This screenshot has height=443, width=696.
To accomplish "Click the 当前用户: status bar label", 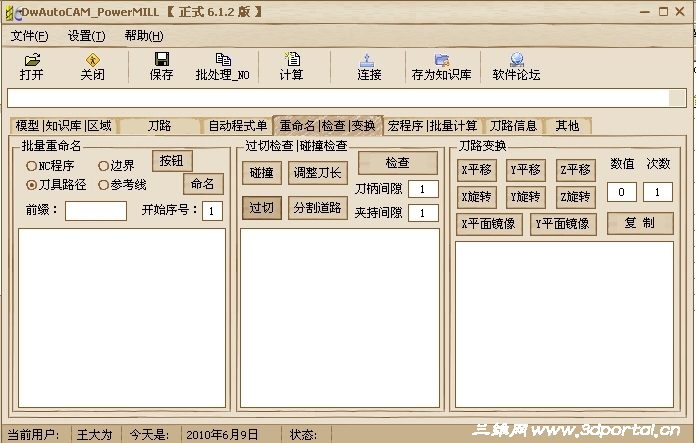I will coord(34,435).
